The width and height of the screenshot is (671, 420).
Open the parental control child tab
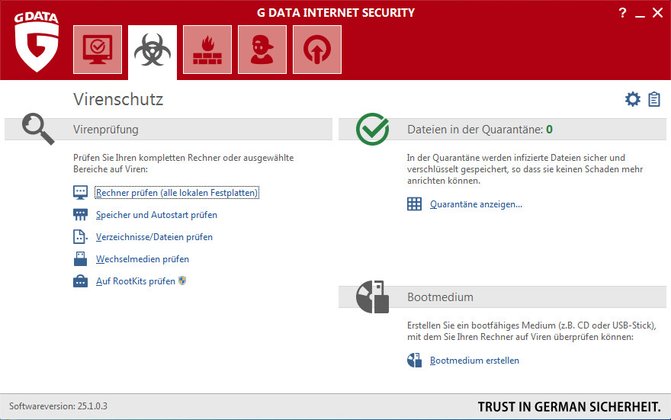tap(262, 49)
